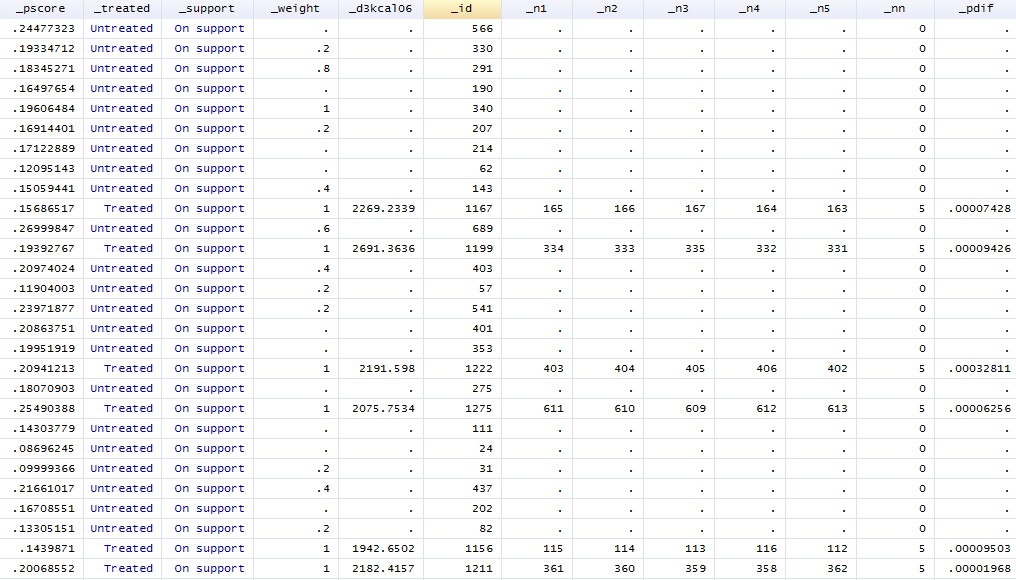Click the _pdif column header
Image resolution: width=1016 pixels, height=580 pixels.
click(975, 9)
